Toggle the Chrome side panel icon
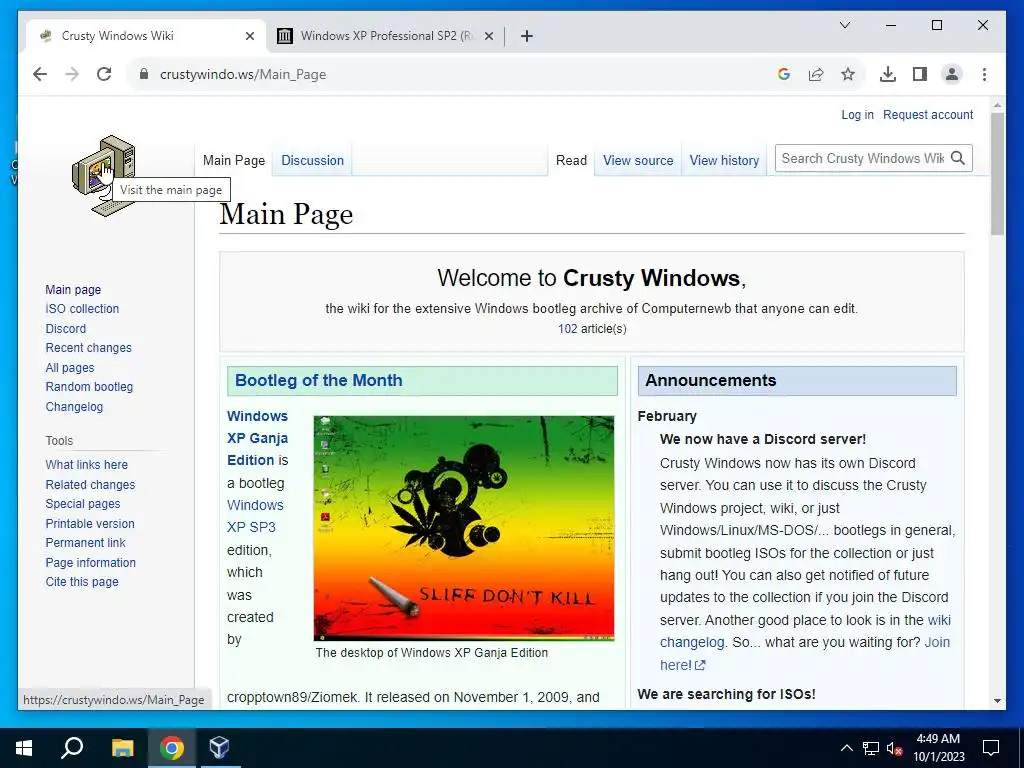Image resolution: width=1024 pixels, height=768 pixels. point(920,74)
